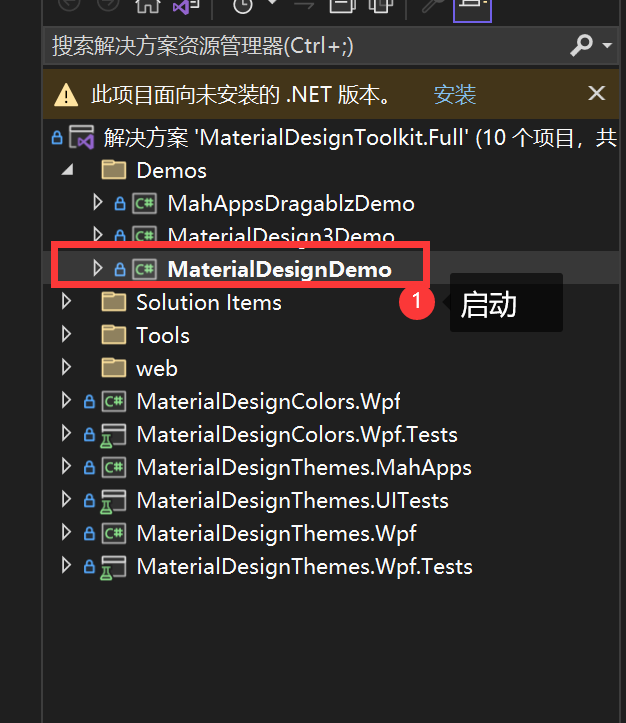
Task: Select the MahAppsDragablzDemo project
Action: click(x=291, y=204)
